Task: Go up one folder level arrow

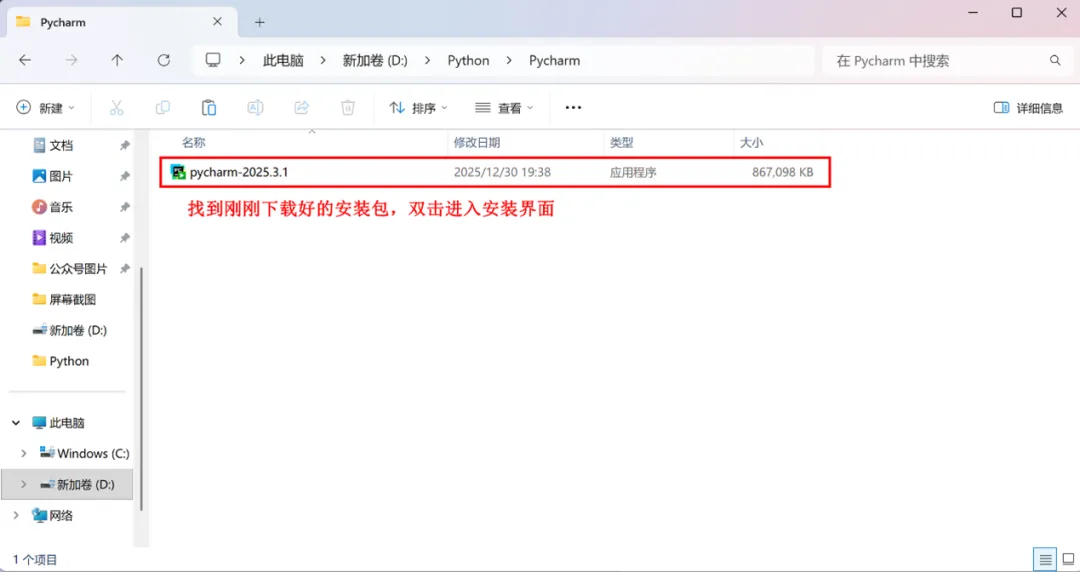Action: (117, 61)
